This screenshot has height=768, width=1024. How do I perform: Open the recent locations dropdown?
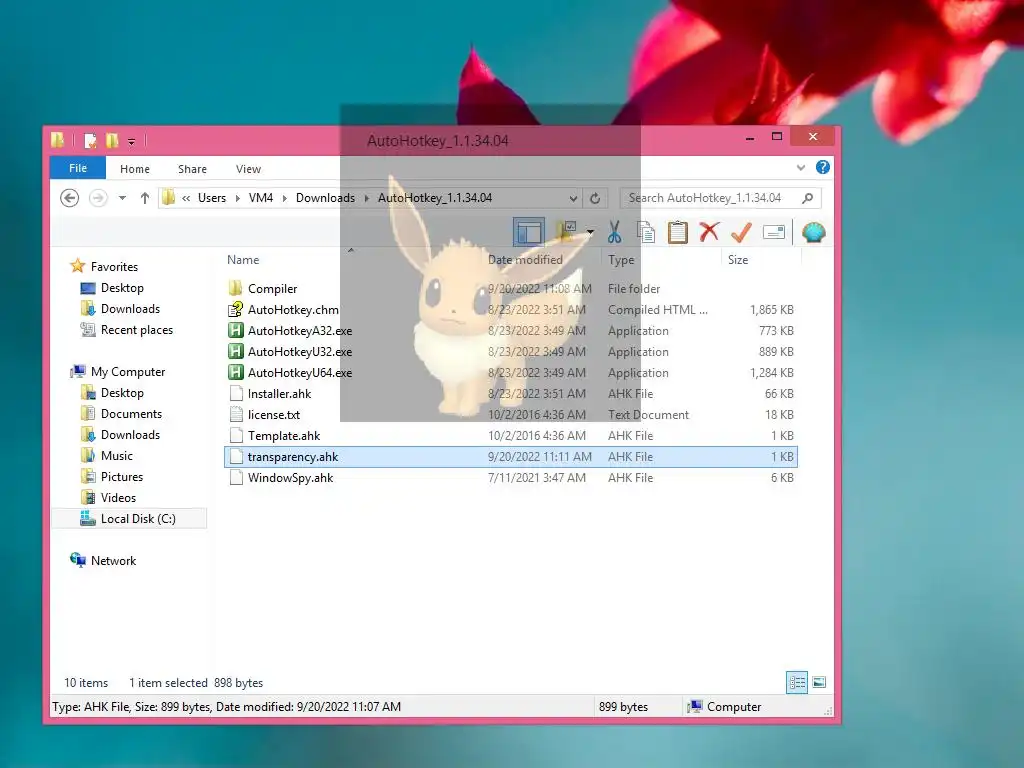[122, 197]
